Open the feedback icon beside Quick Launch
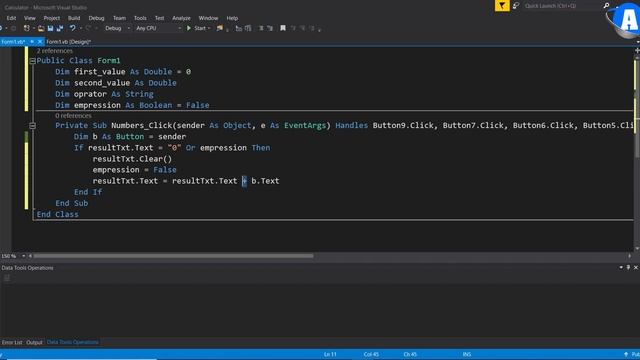 click(x=516, y=6)
